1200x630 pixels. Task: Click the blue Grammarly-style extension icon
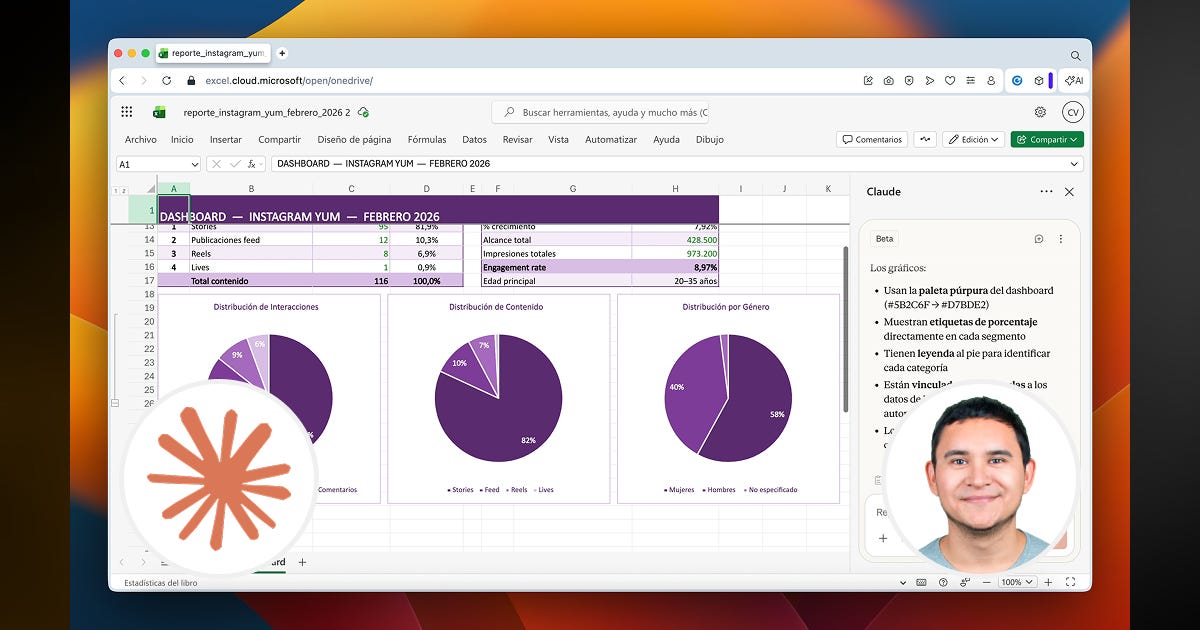[x=1017, y=80]
